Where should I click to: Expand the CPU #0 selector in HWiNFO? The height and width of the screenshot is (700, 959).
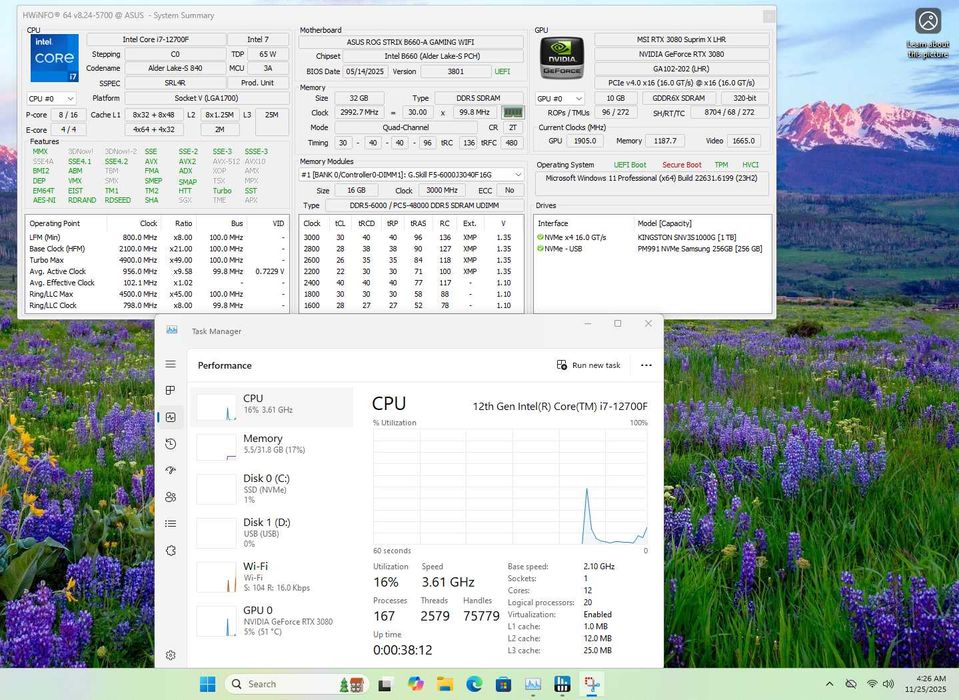pyautogui.click(x=51, y=98)
